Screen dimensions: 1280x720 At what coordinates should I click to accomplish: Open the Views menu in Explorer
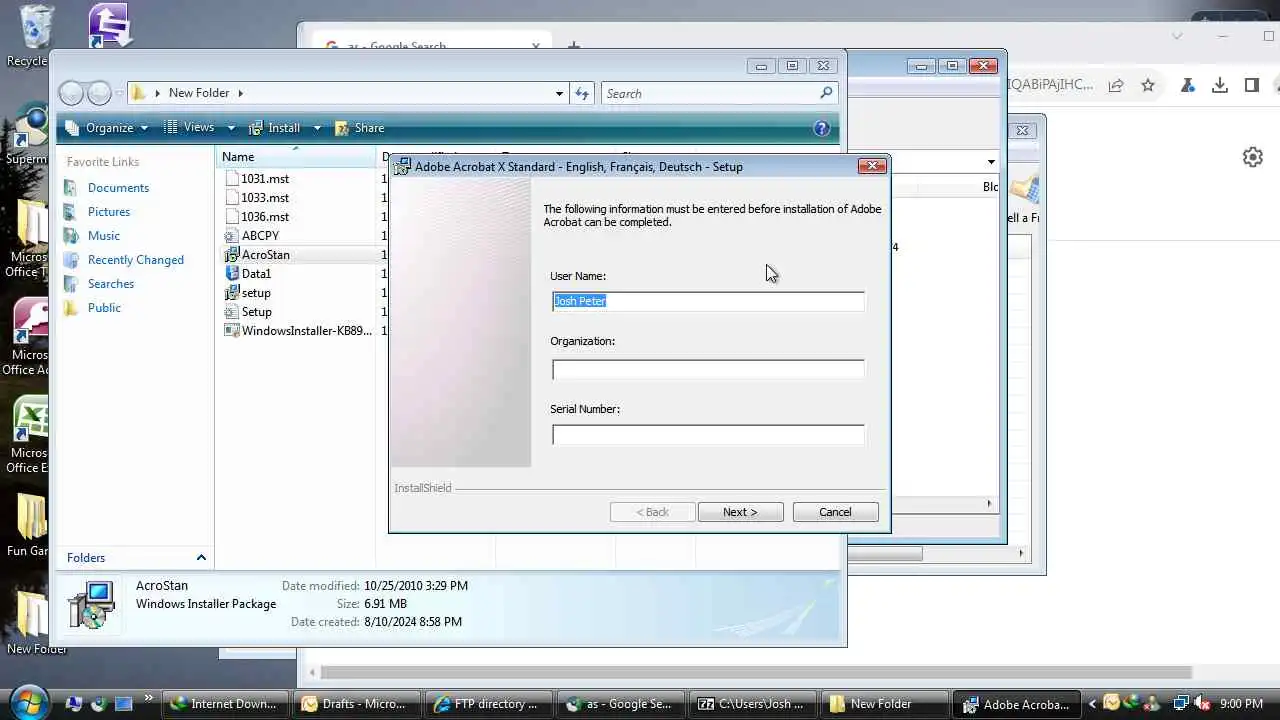click(190, 128)
